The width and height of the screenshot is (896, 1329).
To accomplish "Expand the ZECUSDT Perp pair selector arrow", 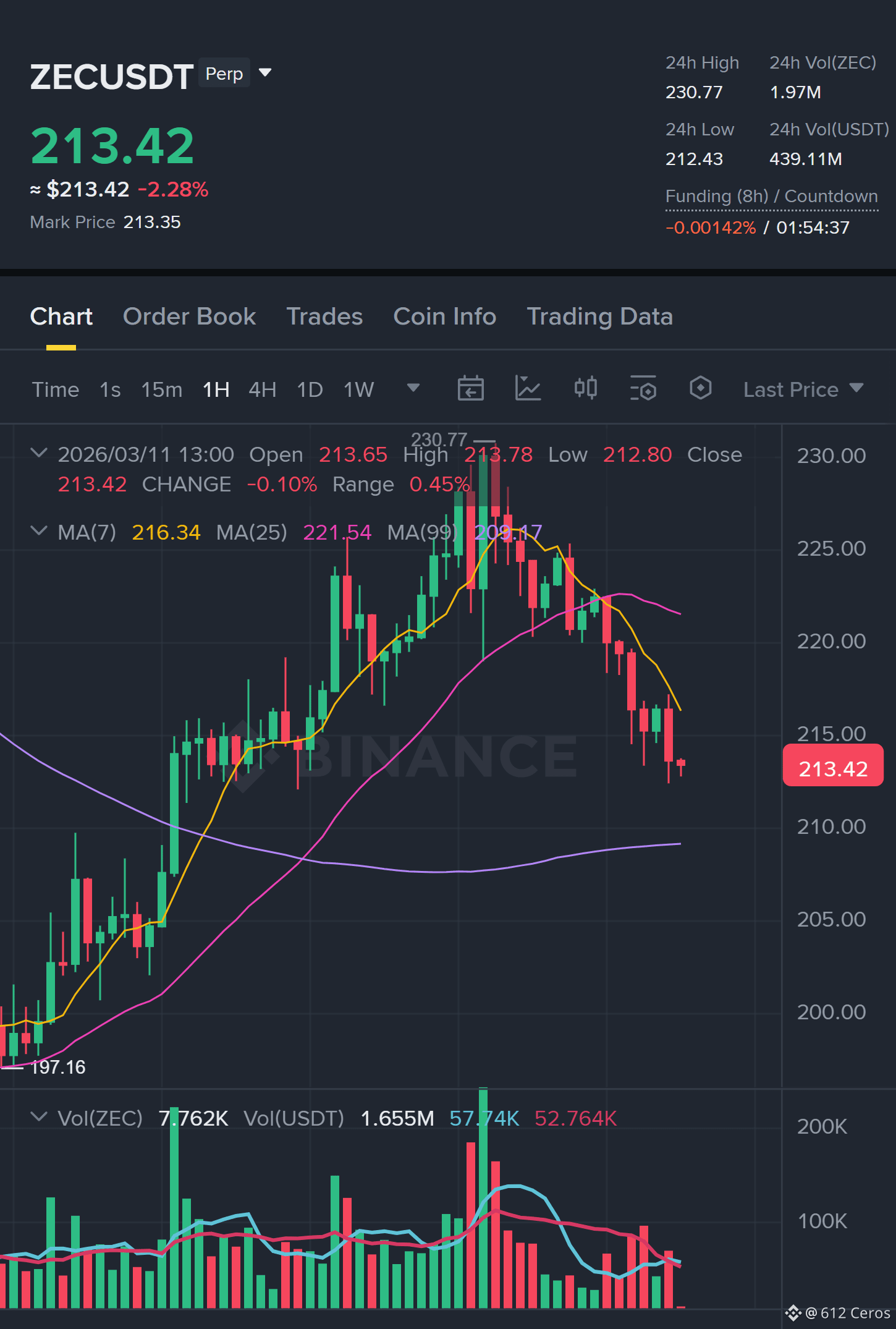I will point(265,73).
